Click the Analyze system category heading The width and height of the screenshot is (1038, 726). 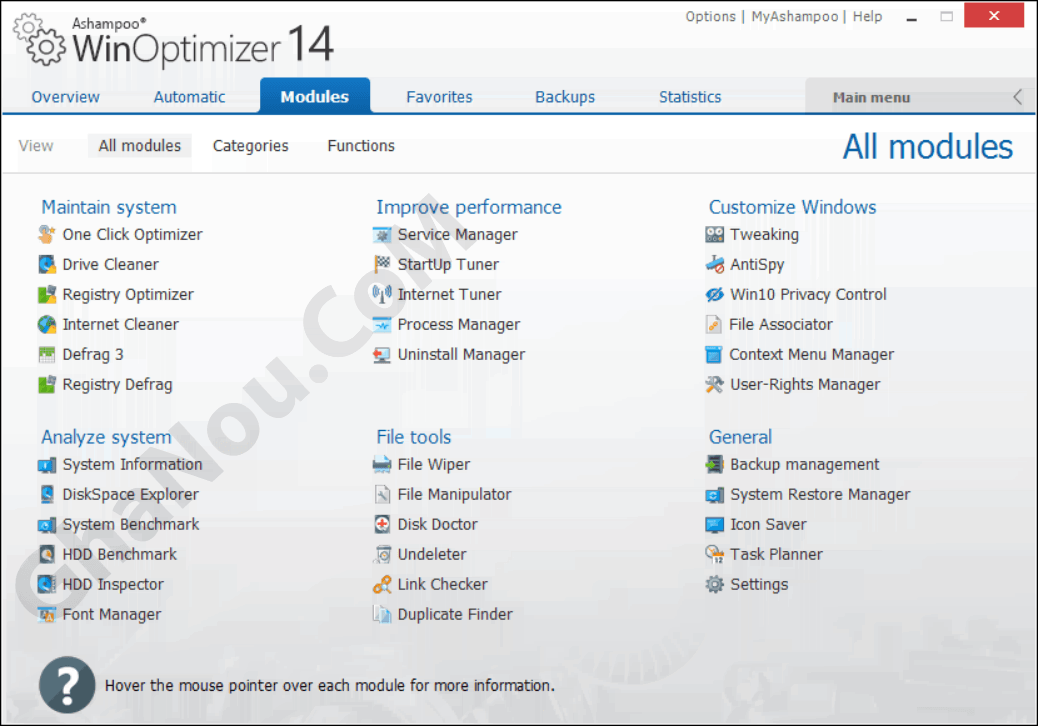(x=106, y=437)
